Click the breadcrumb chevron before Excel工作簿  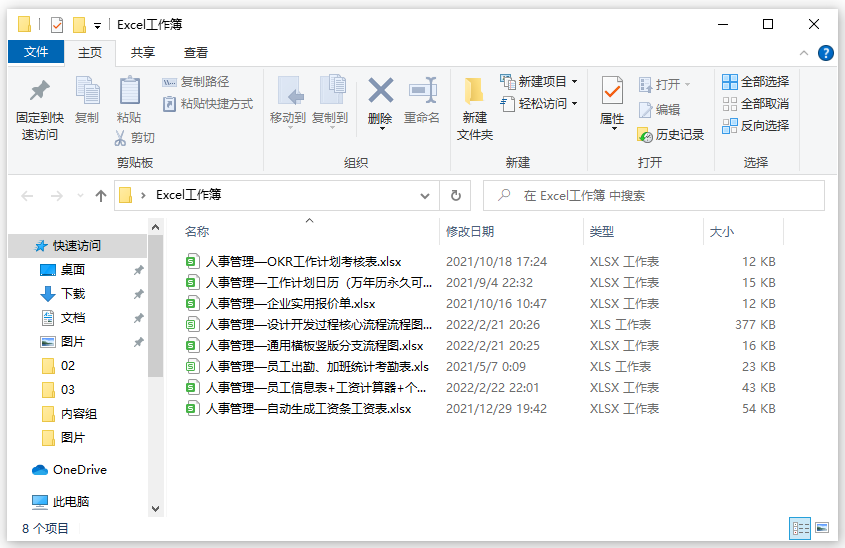(x=143, y=195)
